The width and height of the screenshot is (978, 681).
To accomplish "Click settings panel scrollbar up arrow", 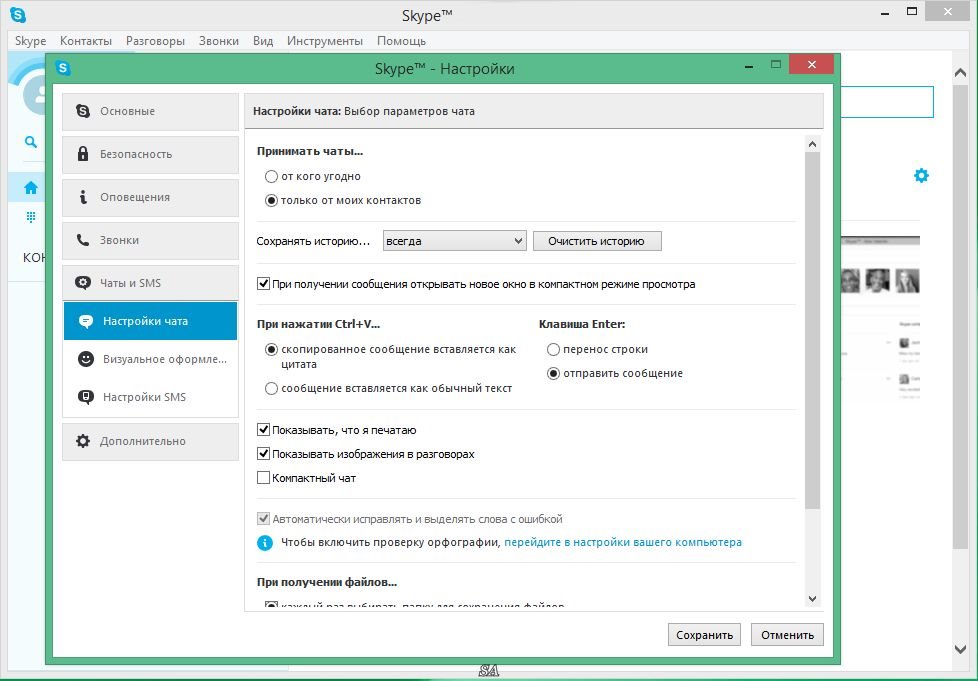I will pyautogui.click(x=812, y=144).
